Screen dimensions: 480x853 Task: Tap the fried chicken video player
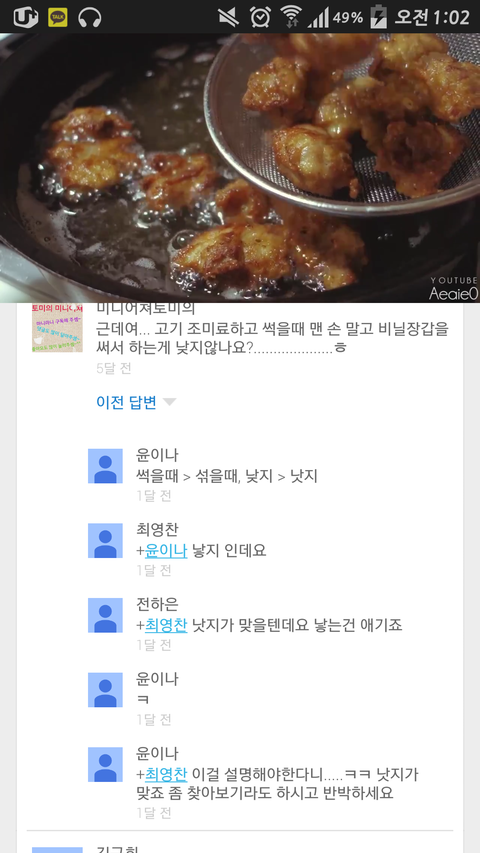(x=240, y=168)
